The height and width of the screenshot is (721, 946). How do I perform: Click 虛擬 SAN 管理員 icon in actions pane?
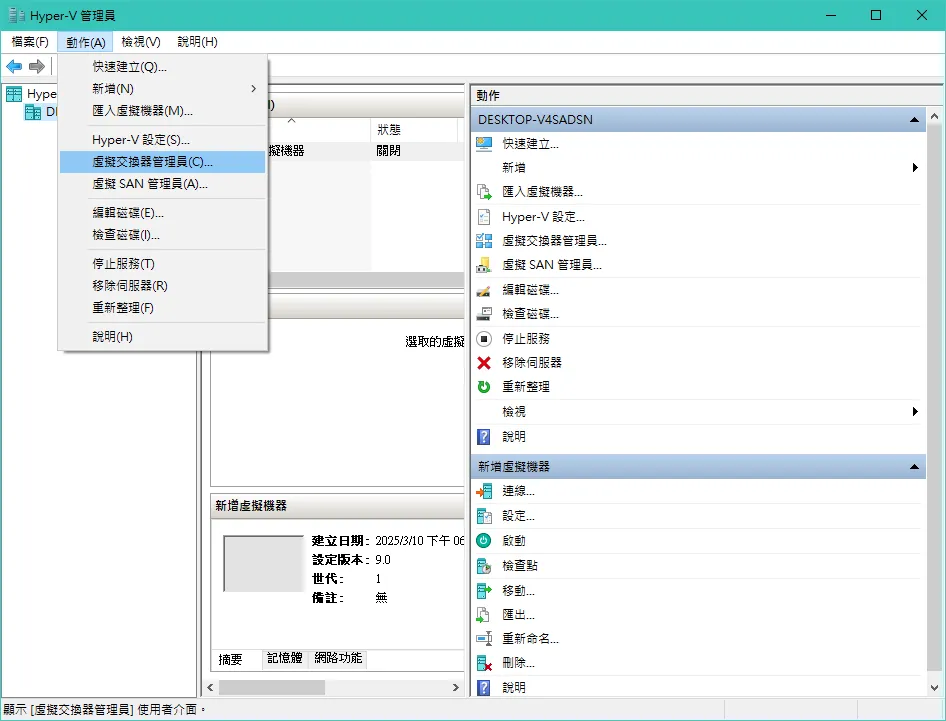click(484, 265)
